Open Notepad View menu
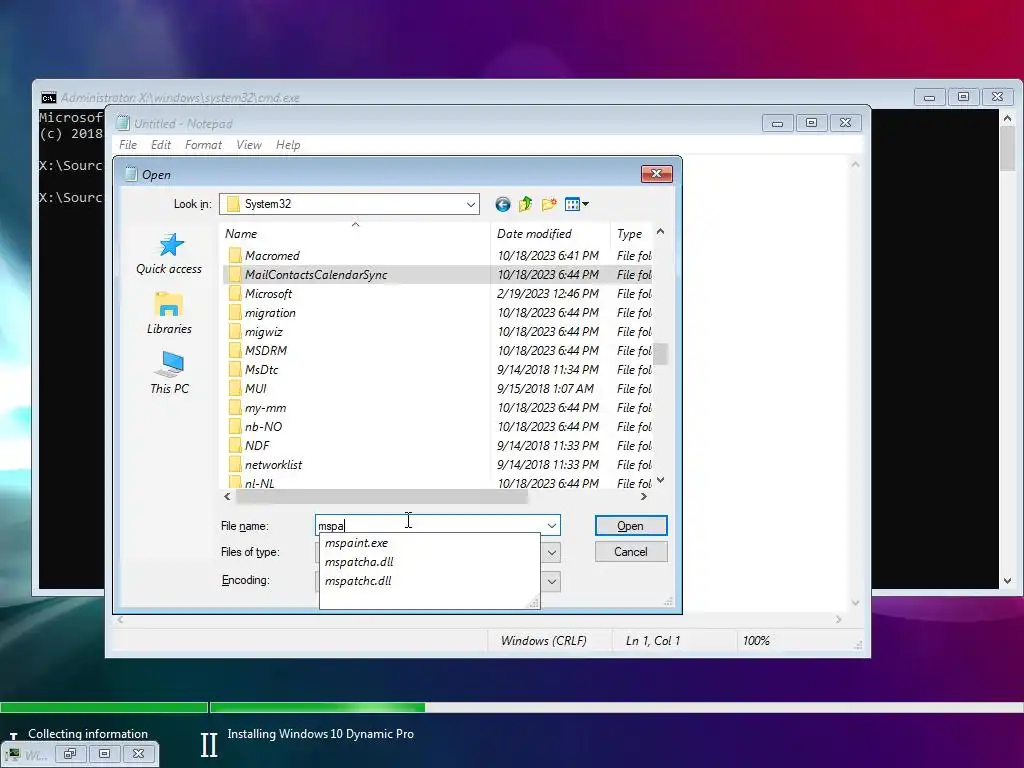 (249, 145)
